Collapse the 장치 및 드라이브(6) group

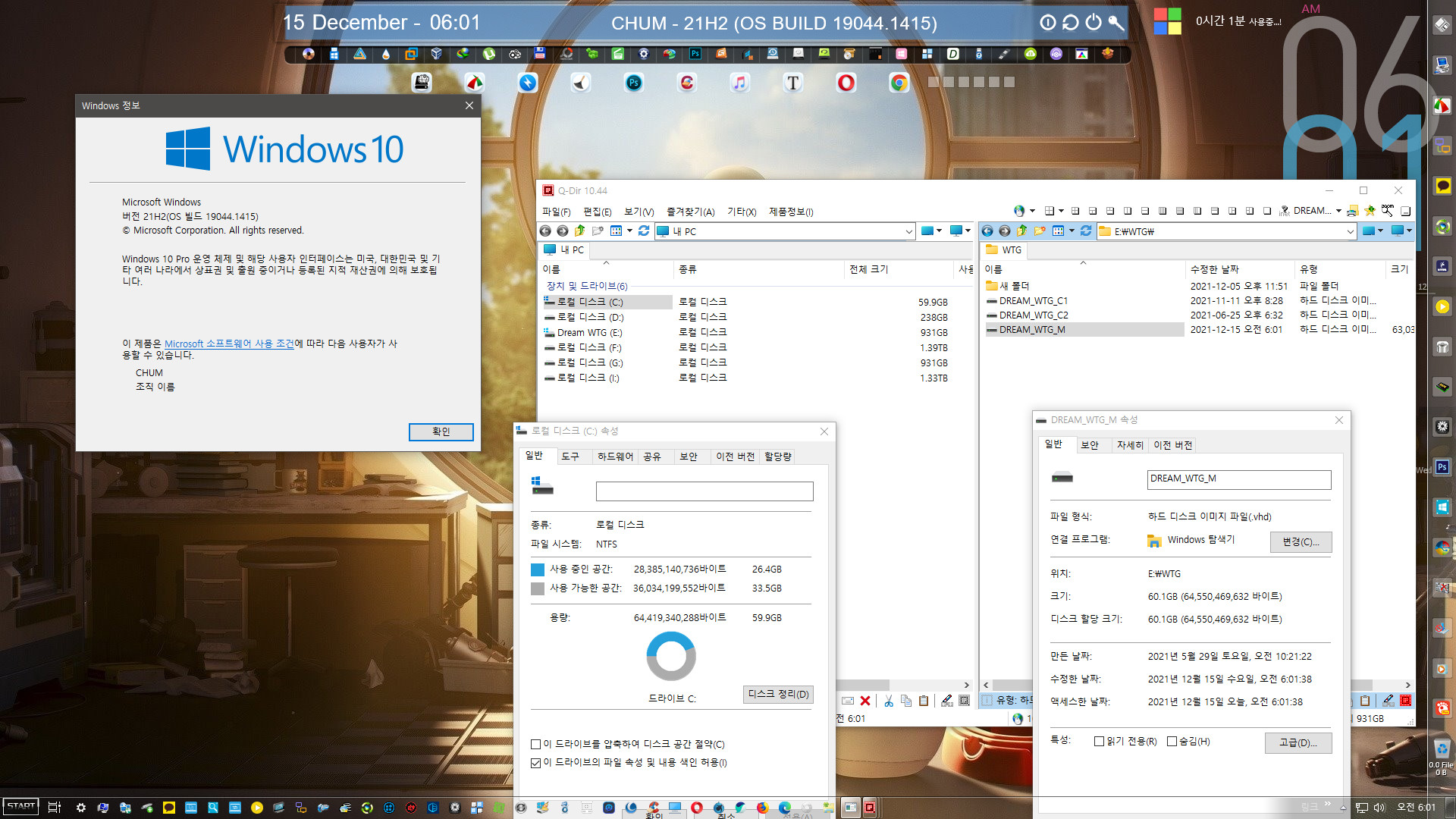coord(587,286)
